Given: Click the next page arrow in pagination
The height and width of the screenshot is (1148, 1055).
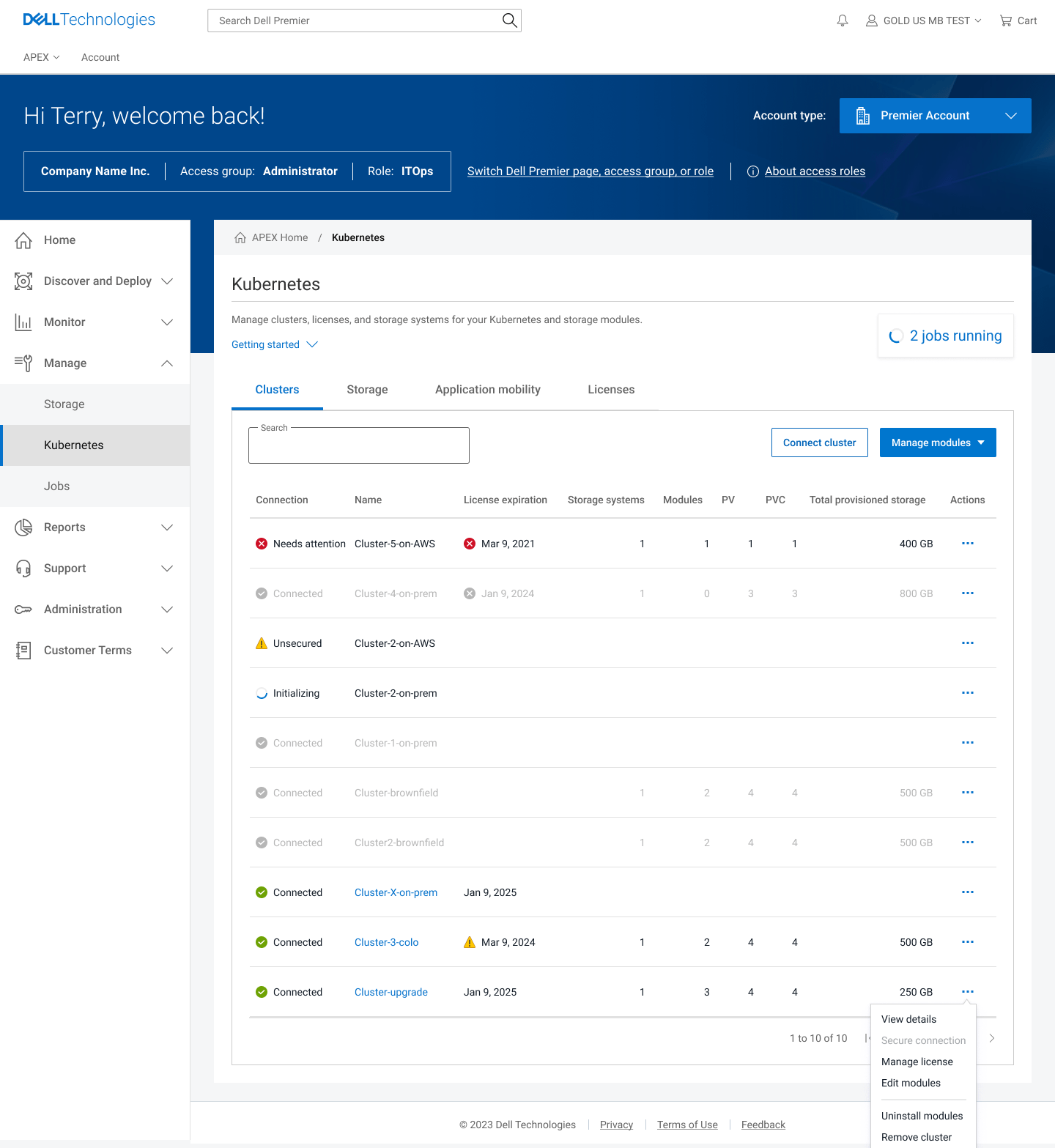Looking at the screenshot, I should point(992,1038).
